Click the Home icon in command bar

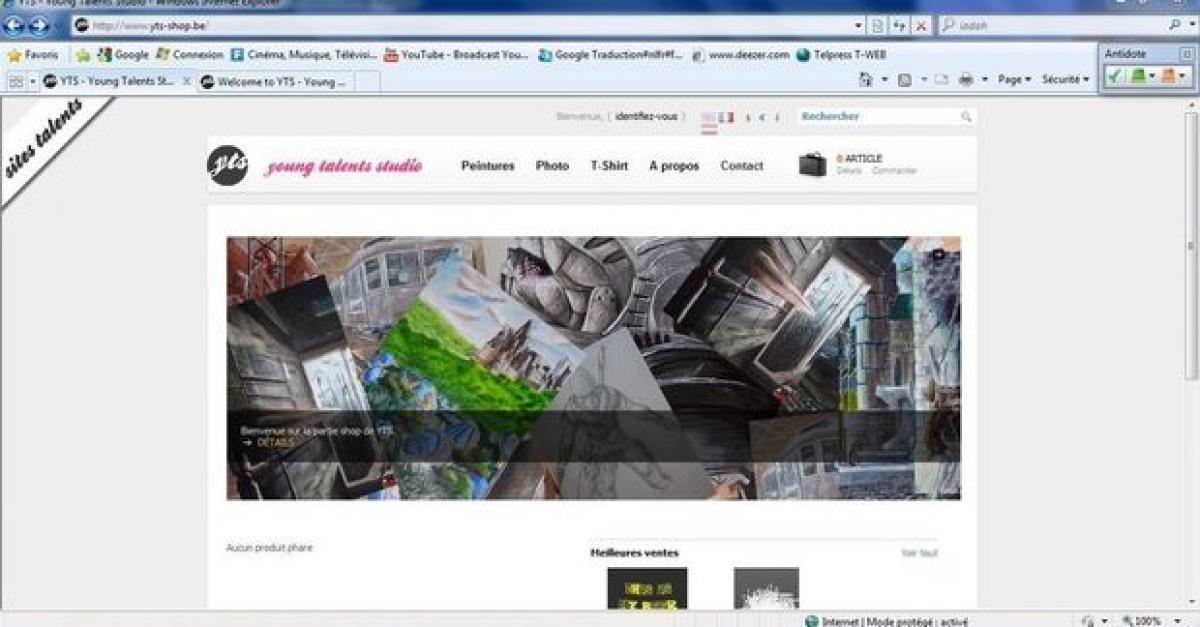pyautogui.click(x=867, y=80)
